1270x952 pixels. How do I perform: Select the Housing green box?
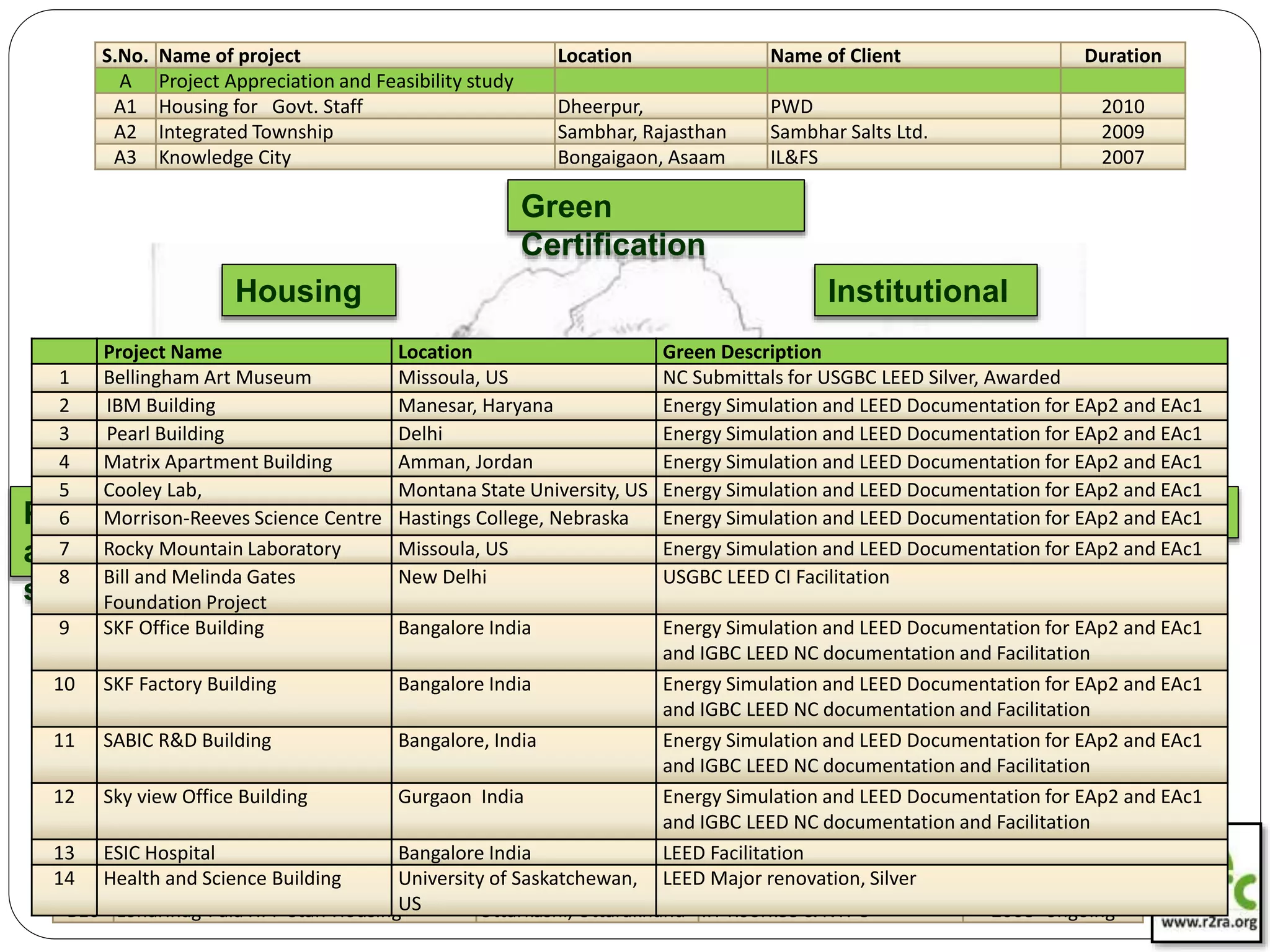click(308, 291)
